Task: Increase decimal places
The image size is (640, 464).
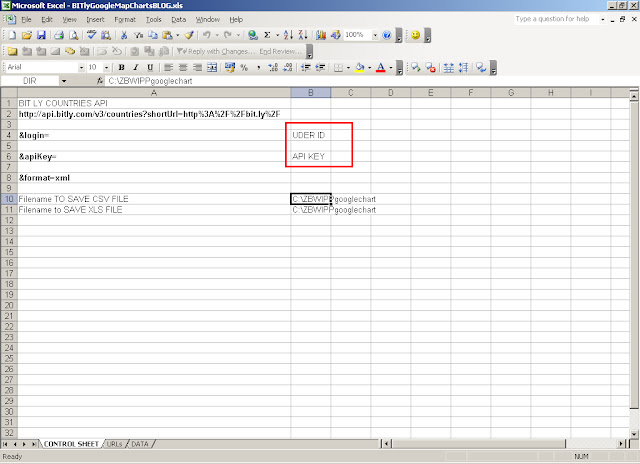Action: tap(273, 67)
